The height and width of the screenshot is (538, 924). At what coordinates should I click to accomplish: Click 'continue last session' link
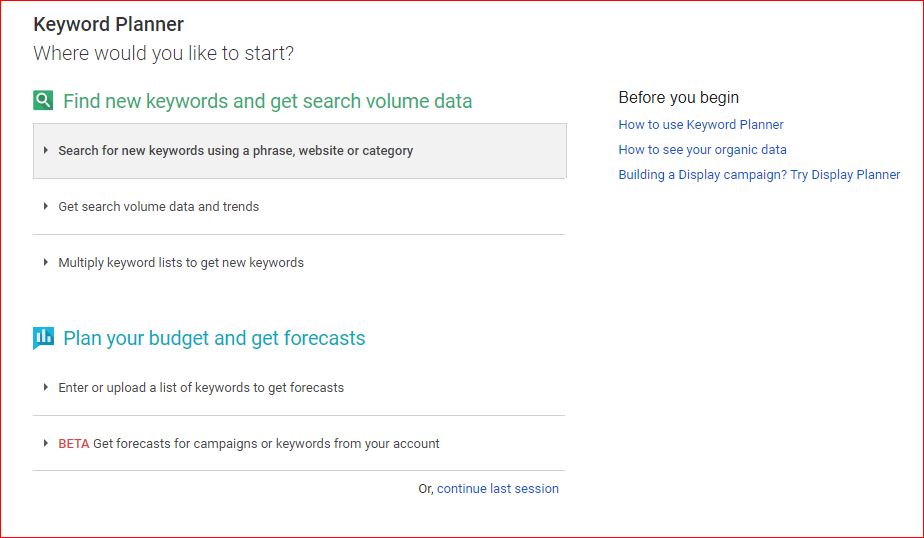click(x=498, y=489)
